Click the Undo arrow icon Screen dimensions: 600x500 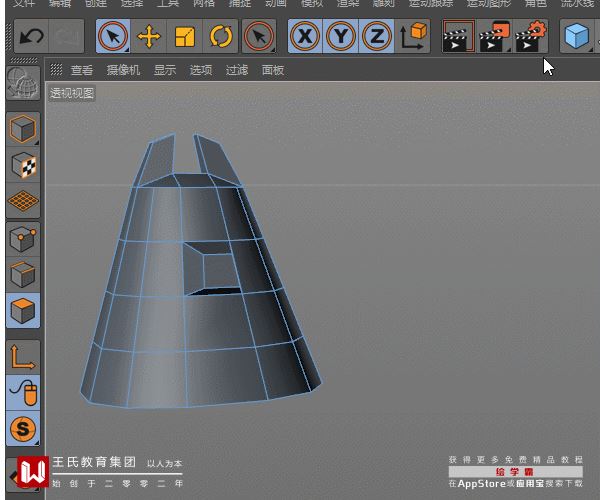[x=31, y=36]
